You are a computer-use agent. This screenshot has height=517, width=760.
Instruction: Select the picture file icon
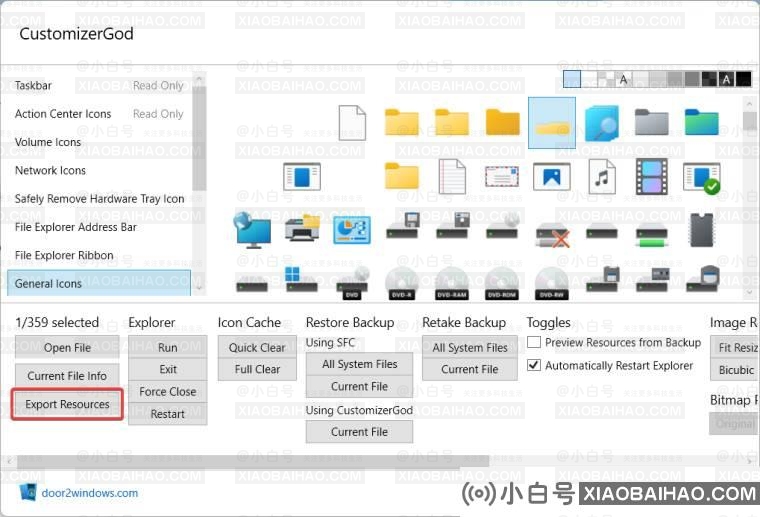(552, 176)
